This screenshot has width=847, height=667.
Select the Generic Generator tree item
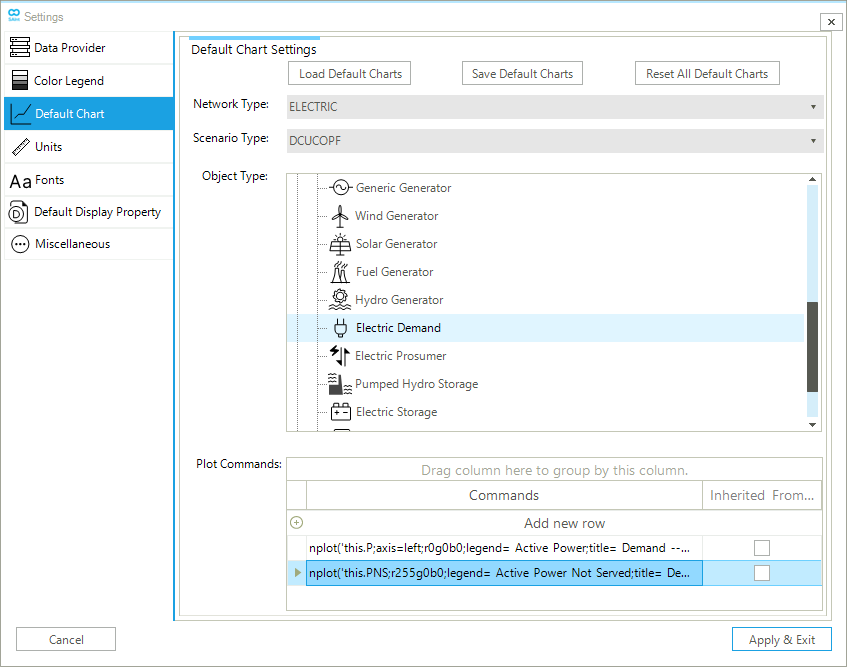point(403,188)
